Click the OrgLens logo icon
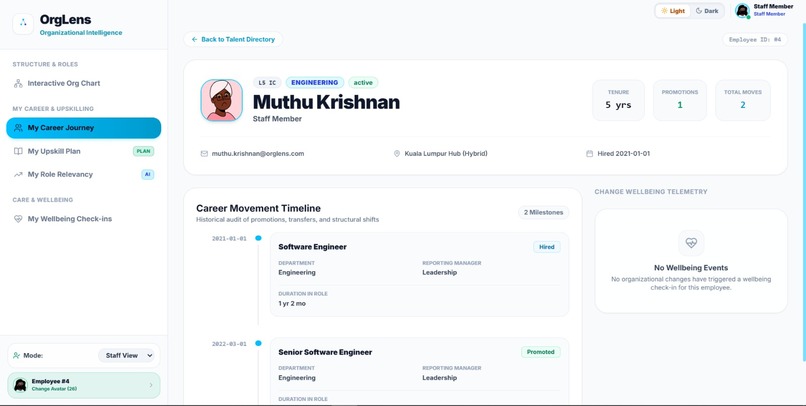 [x=23, y=24]
